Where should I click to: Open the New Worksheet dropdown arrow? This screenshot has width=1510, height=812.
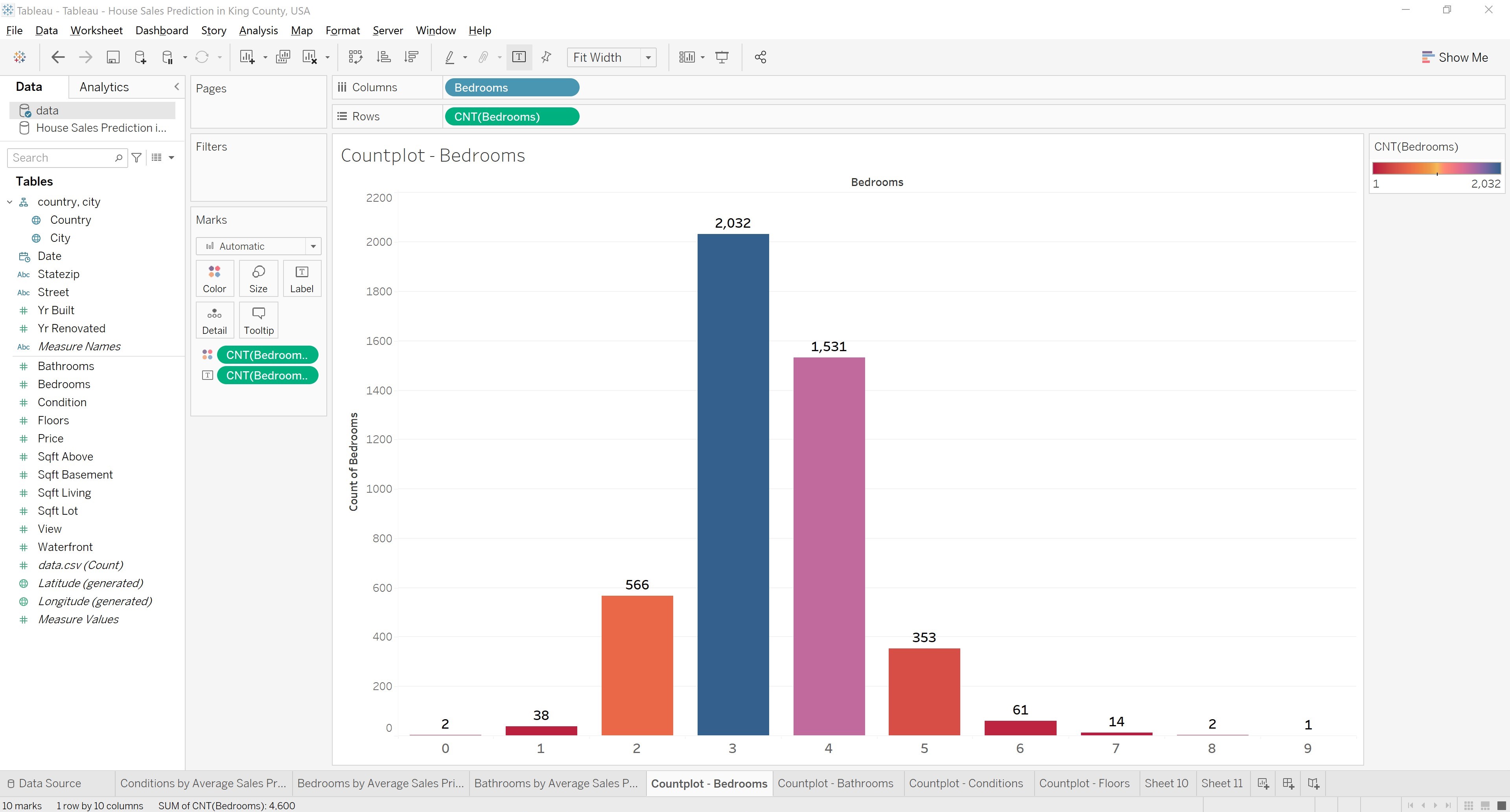265,57
